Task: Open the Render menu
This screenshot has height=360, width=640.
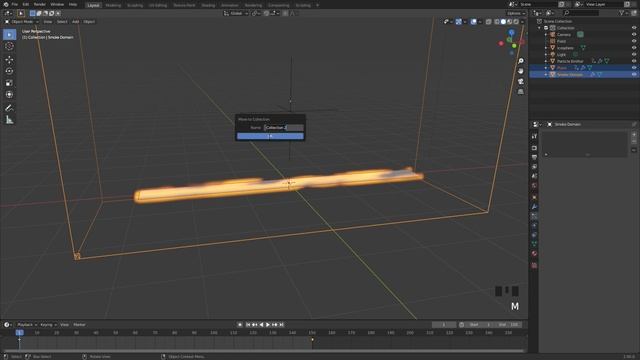Action: click(40, 4)
